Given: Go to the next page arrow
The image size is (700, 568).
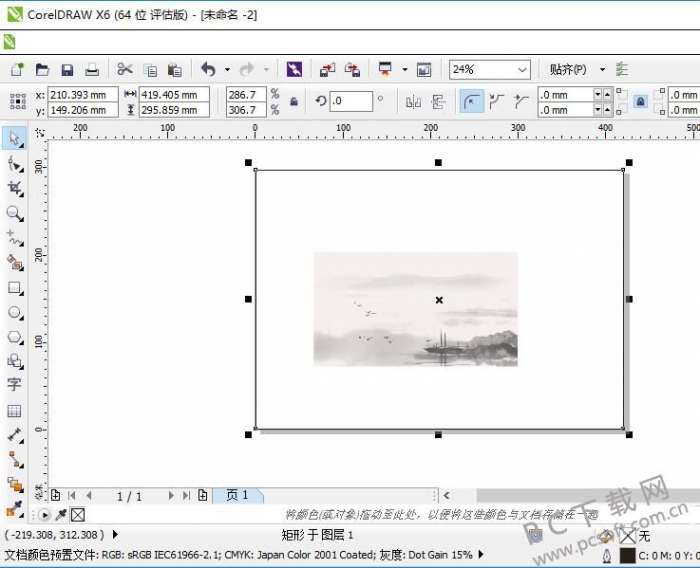Looking at the screenshot, I should click(x=171, y=495).
